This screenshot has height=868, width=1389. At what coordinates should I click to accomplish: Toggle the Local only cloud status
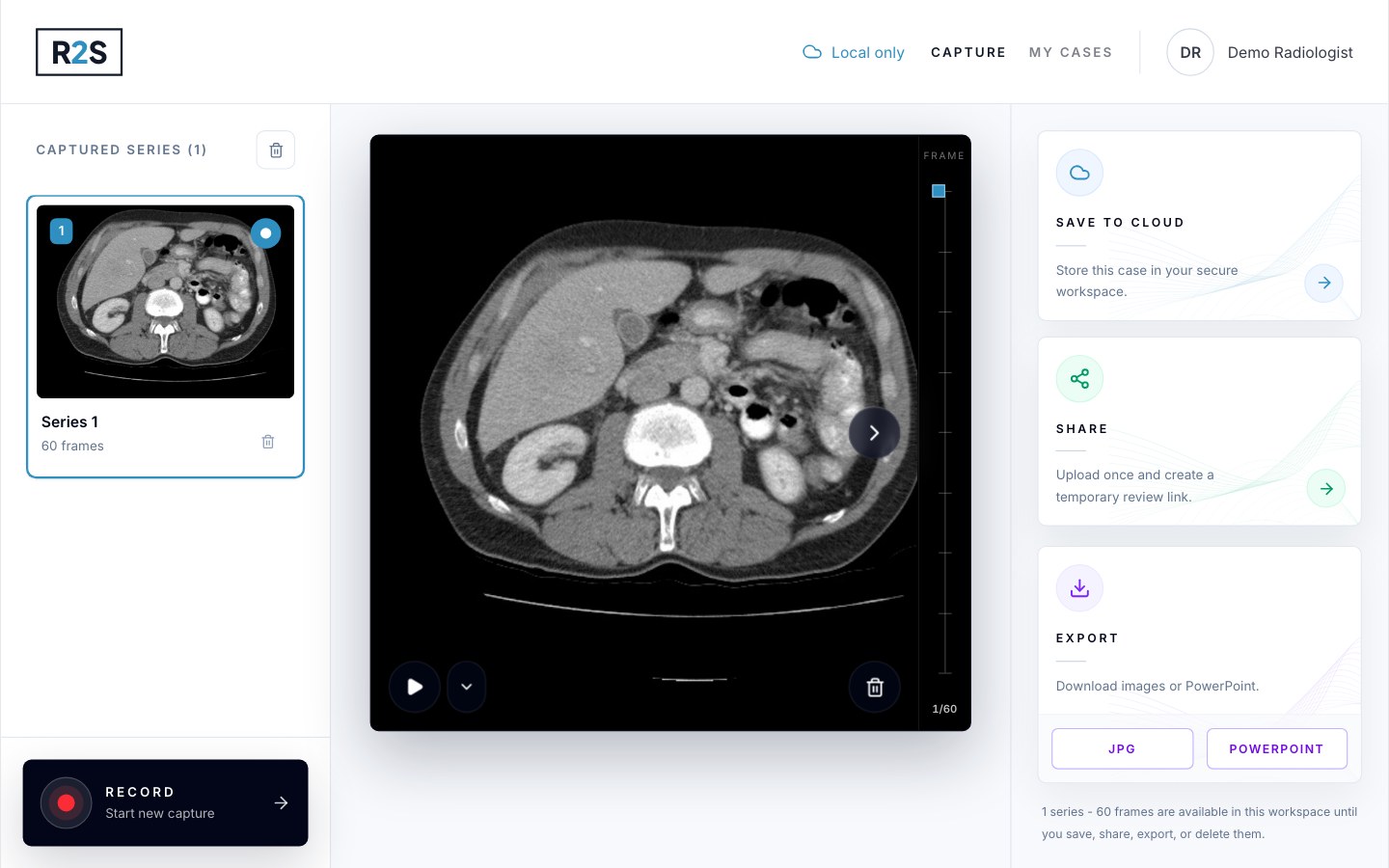[854, 52]
